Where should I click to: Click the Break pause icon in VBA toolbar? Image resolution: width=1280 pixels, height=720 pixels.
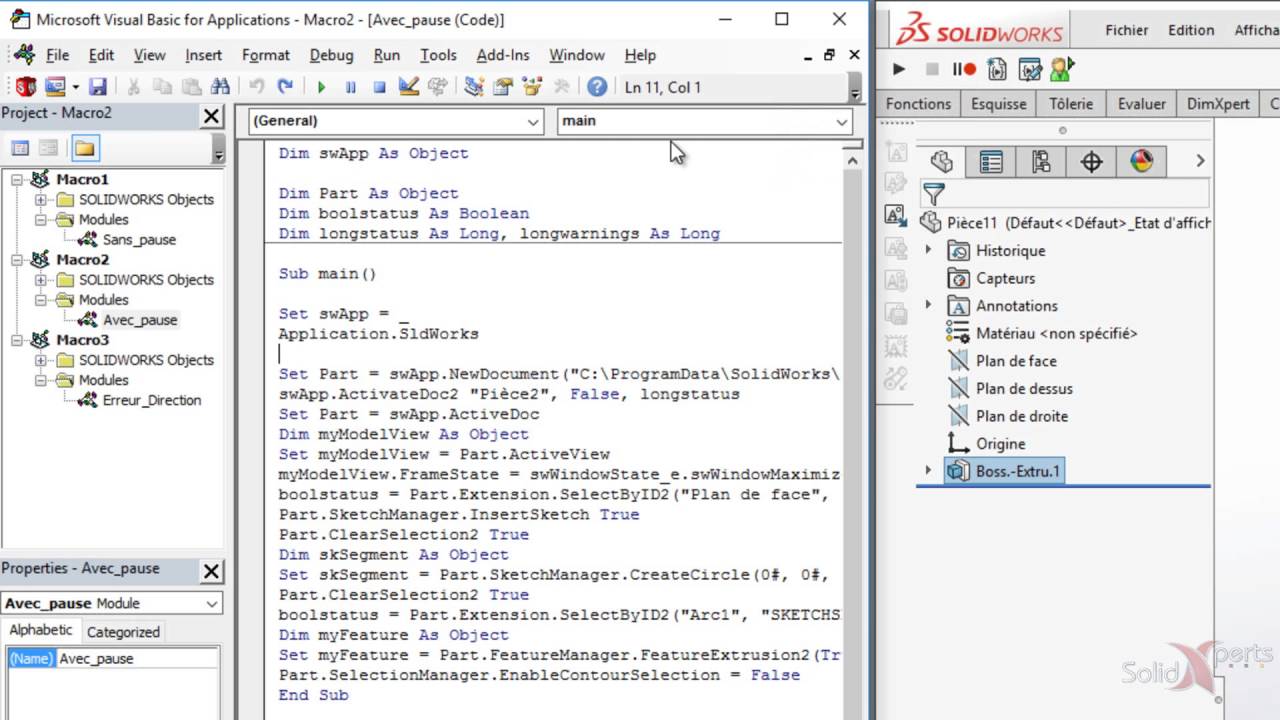pos(350,87)
